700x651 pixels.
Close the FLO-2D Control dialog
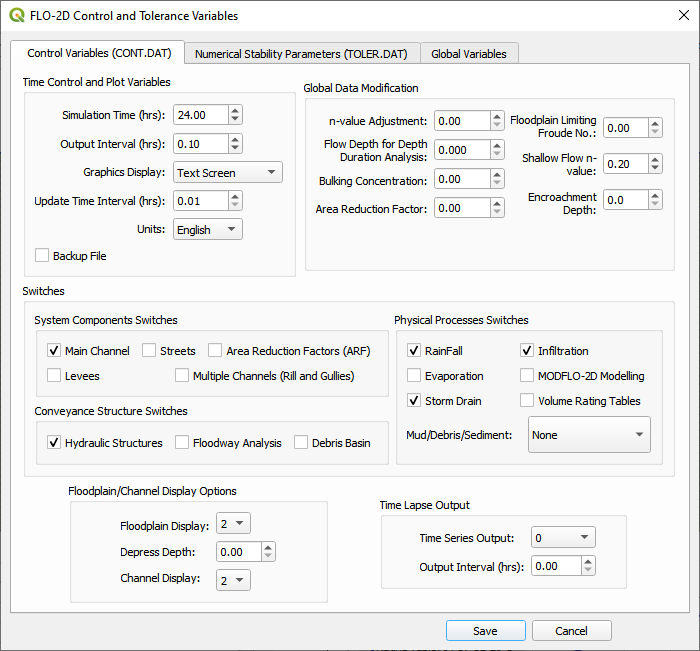[683, 15]
